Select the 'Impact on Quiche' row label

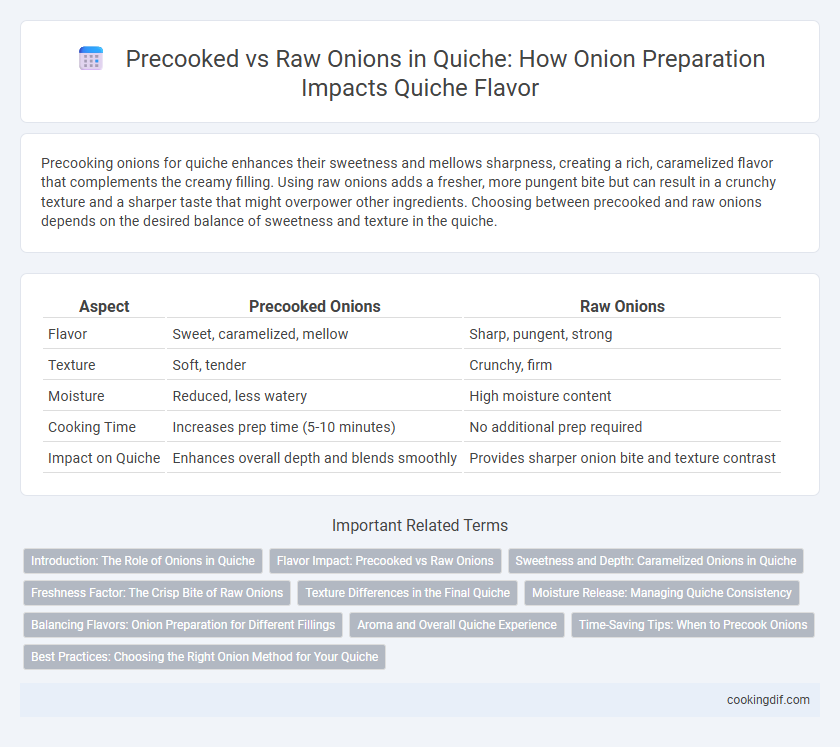point(104,458)
